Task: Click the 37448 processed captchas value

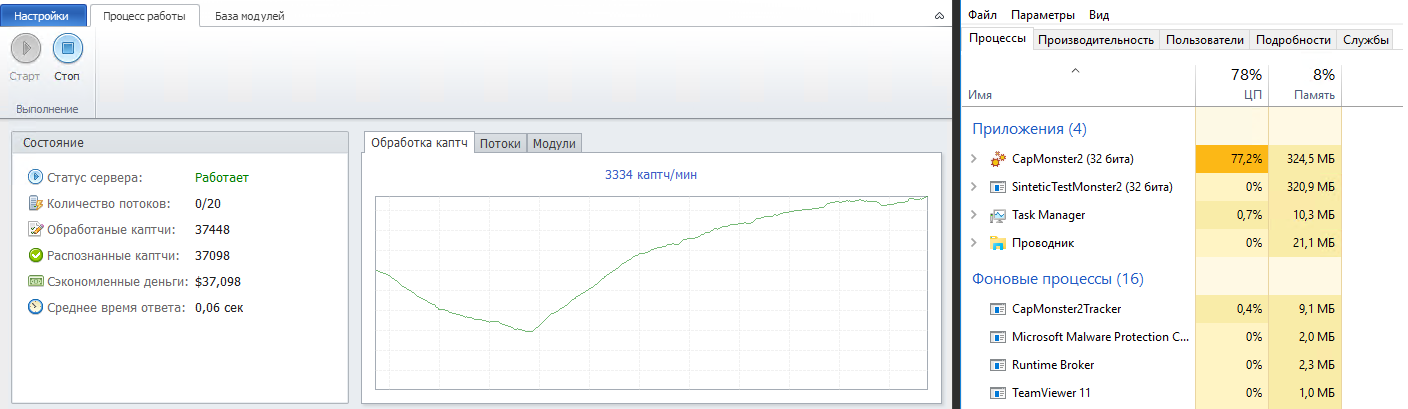Action: [x=213, y=230]
